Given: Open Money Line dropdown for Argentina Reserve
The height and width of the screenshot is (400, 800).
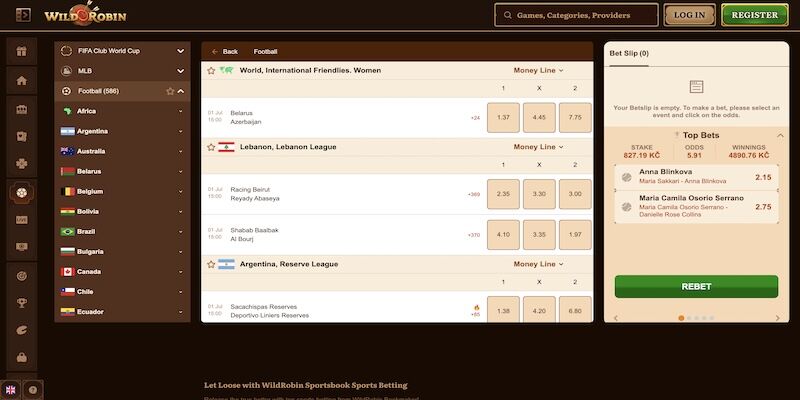Looking at the screenshot, I should (x=538, y=264).
